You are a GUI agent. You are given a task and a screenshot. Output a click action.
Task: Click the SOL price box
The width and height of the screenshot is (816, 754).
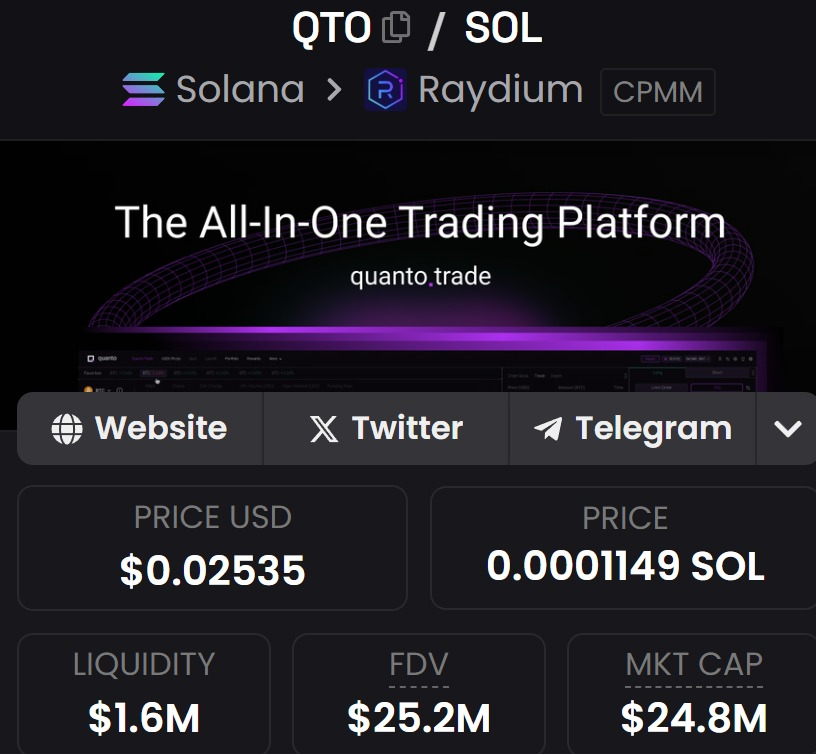point(623,548)
